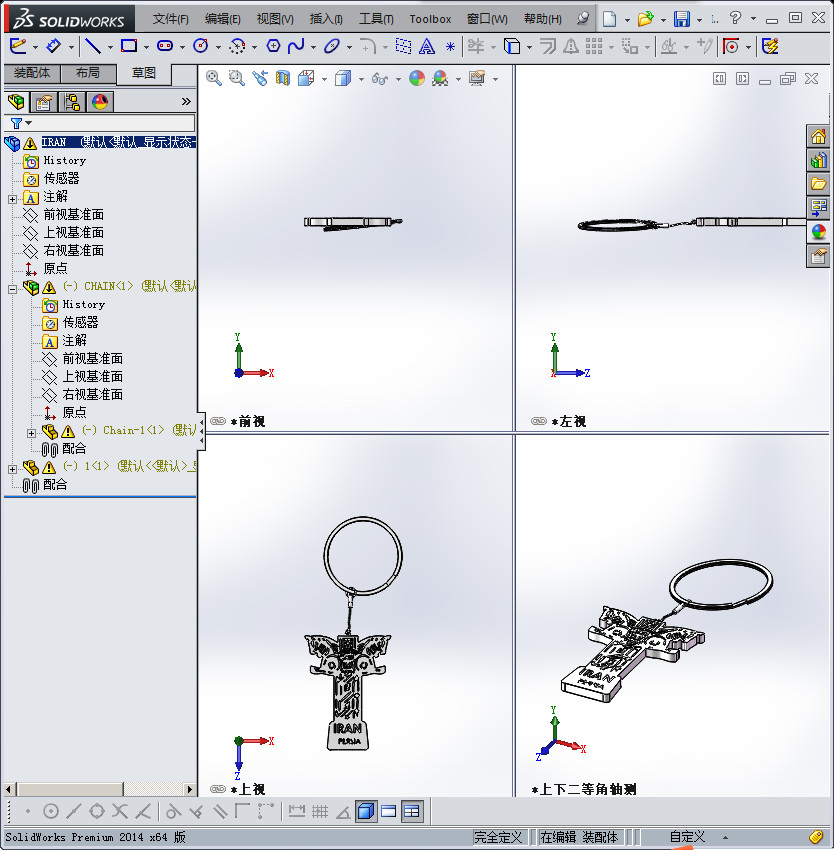Click the Edit Appearance color ball icon
The height and width of the screenshot is (850, 834).
pyautogui.click(x=416, y=79)
